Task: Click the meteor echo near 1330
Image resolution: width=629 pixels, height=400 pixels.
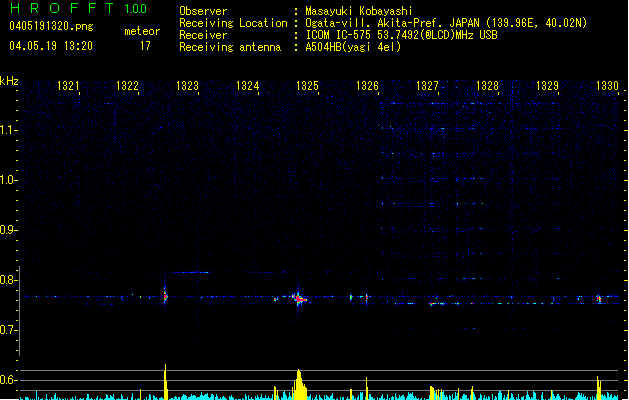Action: 599,298
